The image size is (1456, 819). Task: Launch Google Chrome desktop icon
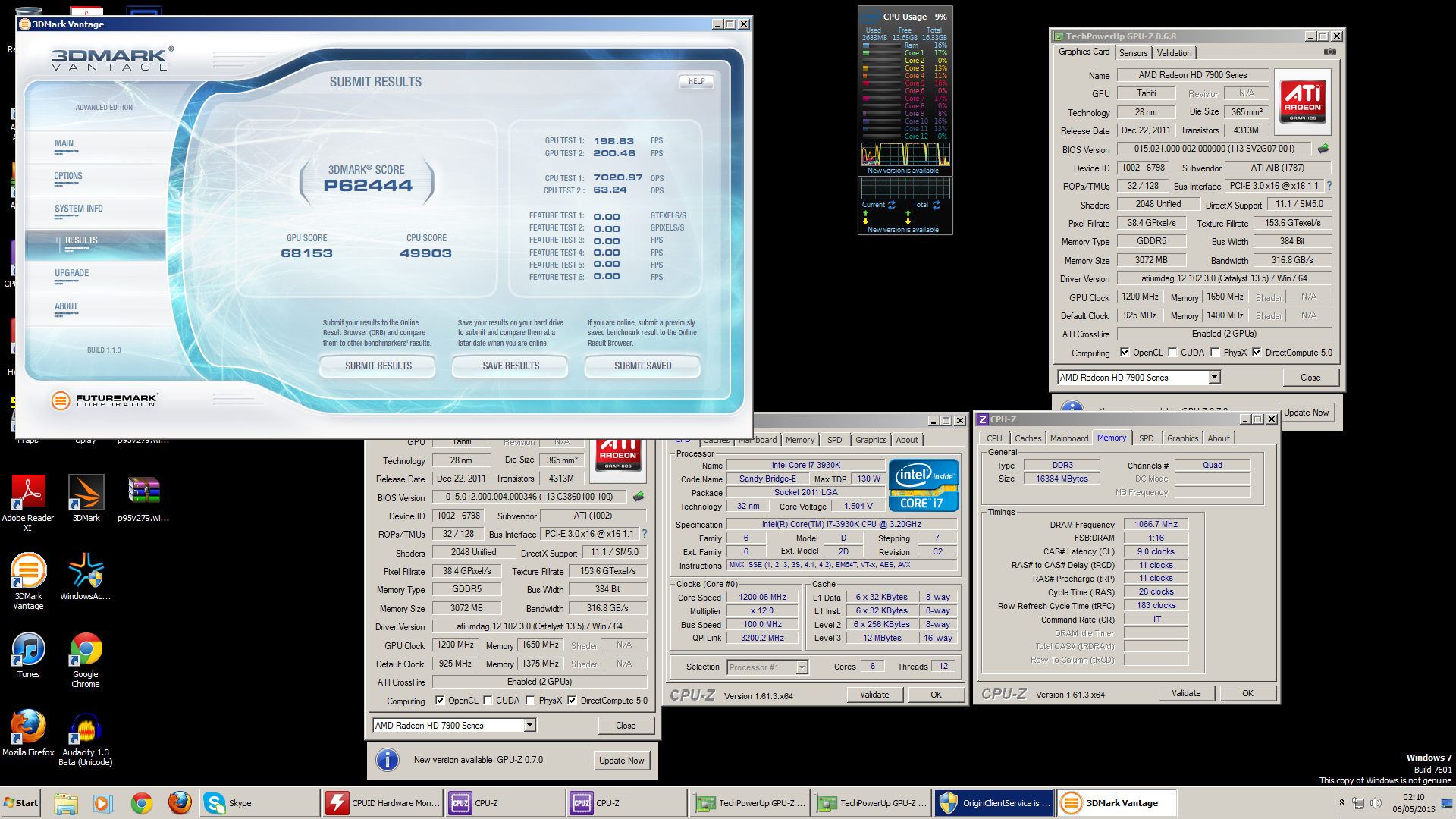[x=86, y=660]
